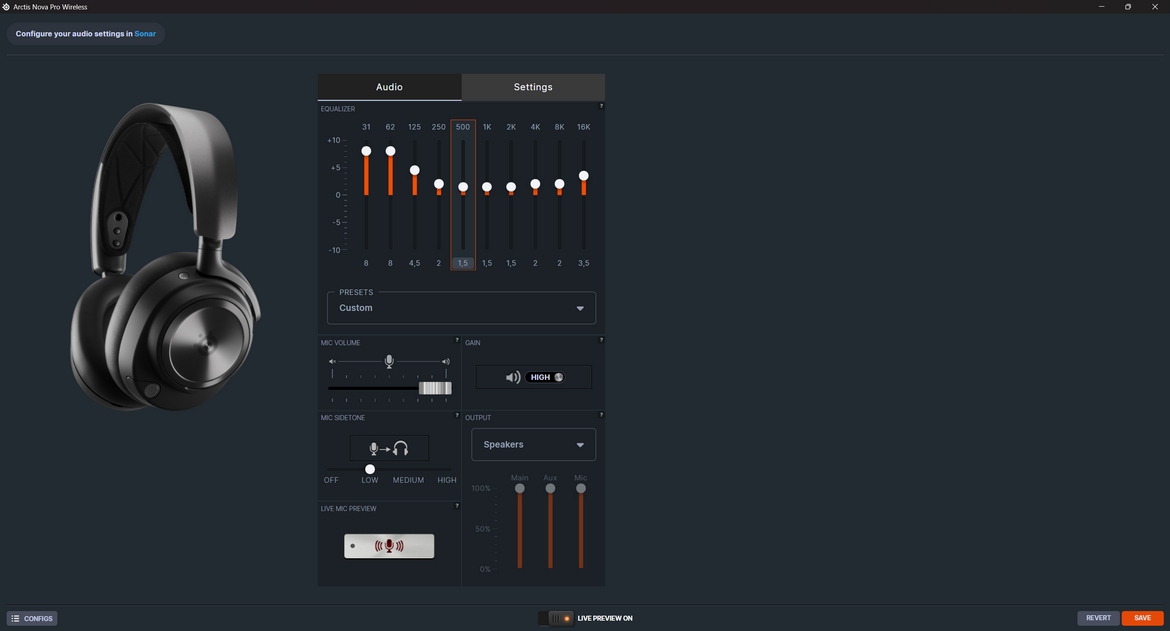This screenshot has width=1170, height=631.
Task: Click the max volume speaker icon in Mic Volume
Action: point(446,361)
